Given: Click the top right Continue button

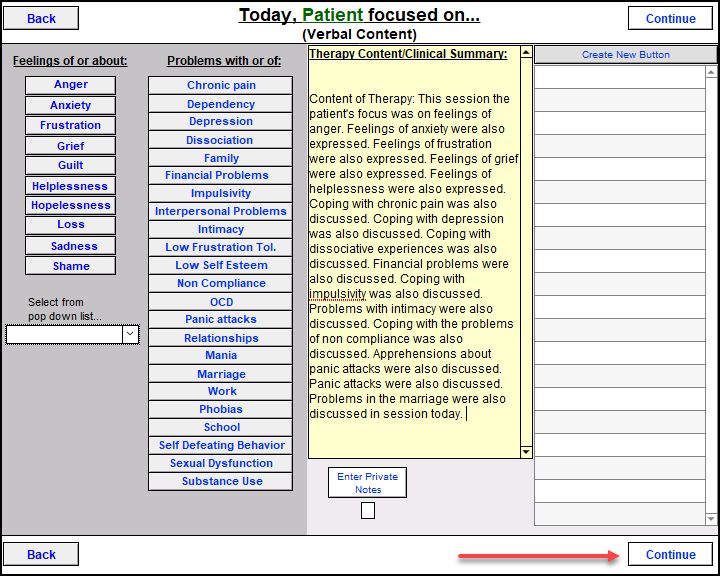Looking at the screenshot, I should click(x=670, y=19).
